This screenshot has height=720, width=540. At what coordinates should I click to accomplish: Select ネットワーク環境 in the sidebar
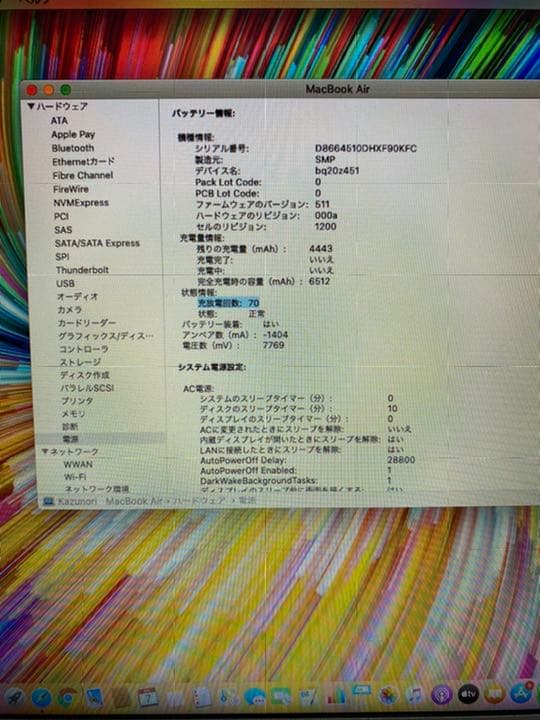tap(96, 489)
